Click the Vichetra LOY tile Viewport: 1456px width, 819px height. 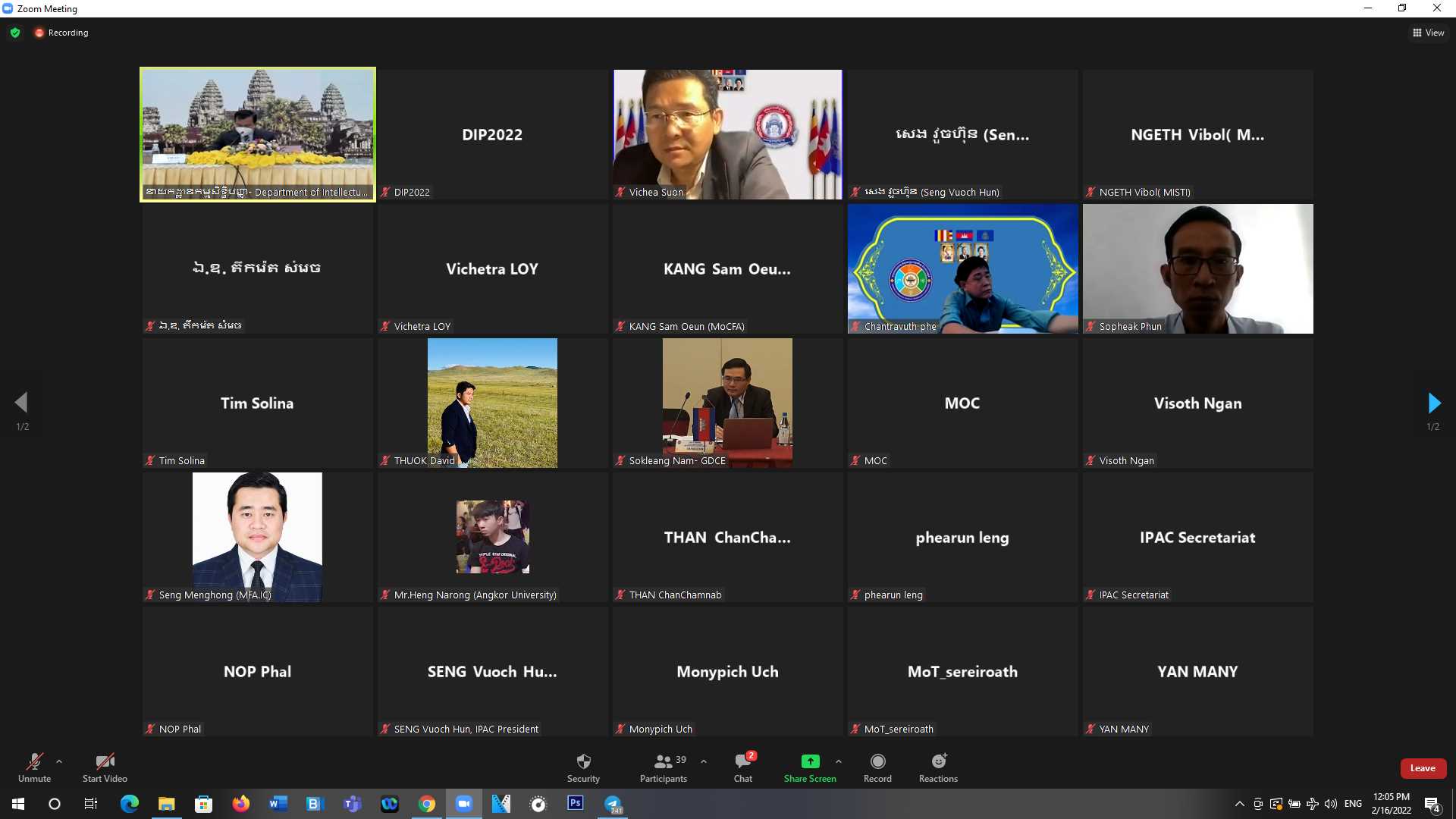(492, 268)
